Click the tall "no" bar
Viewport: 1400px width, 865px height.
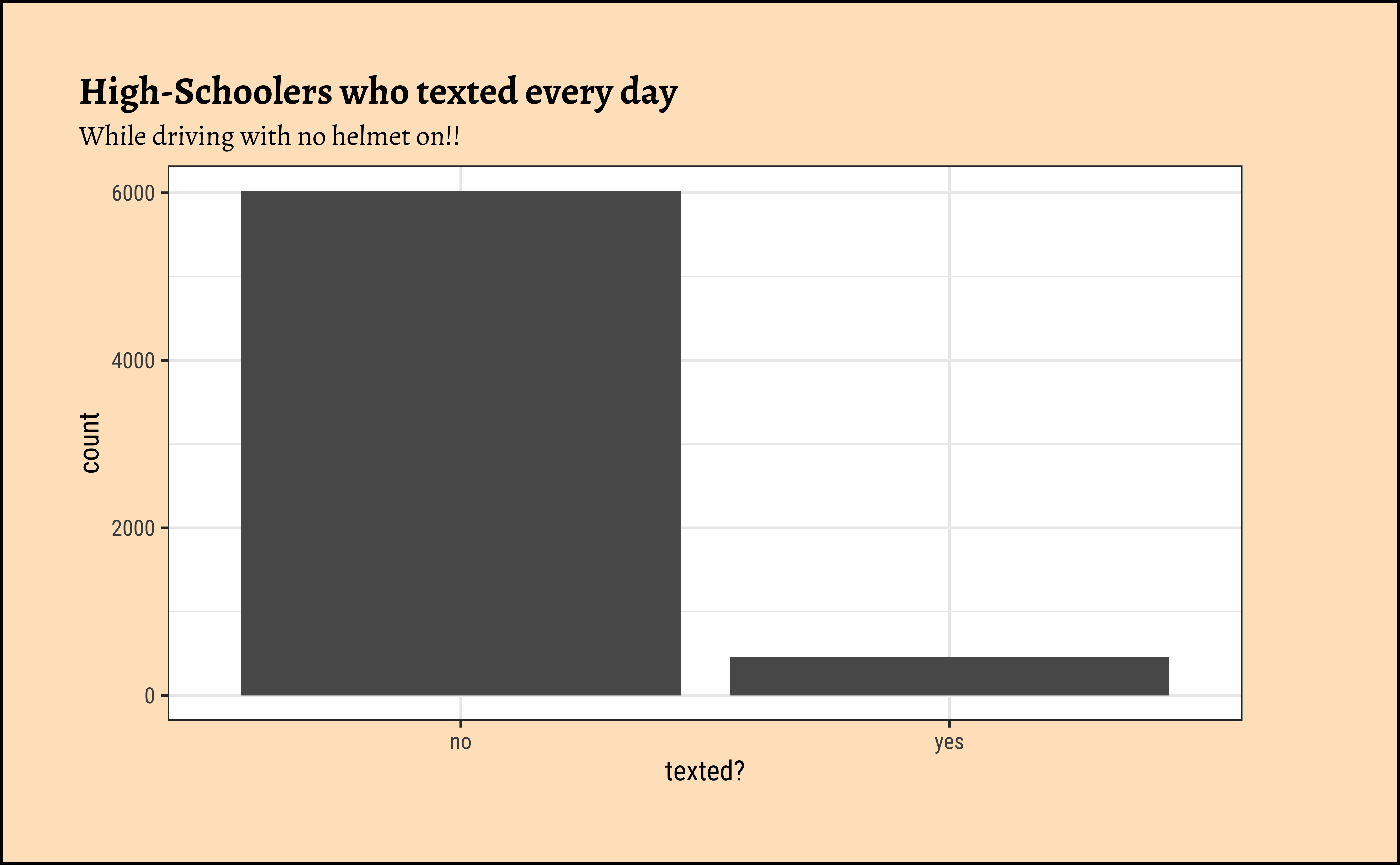tap(460, 443)
